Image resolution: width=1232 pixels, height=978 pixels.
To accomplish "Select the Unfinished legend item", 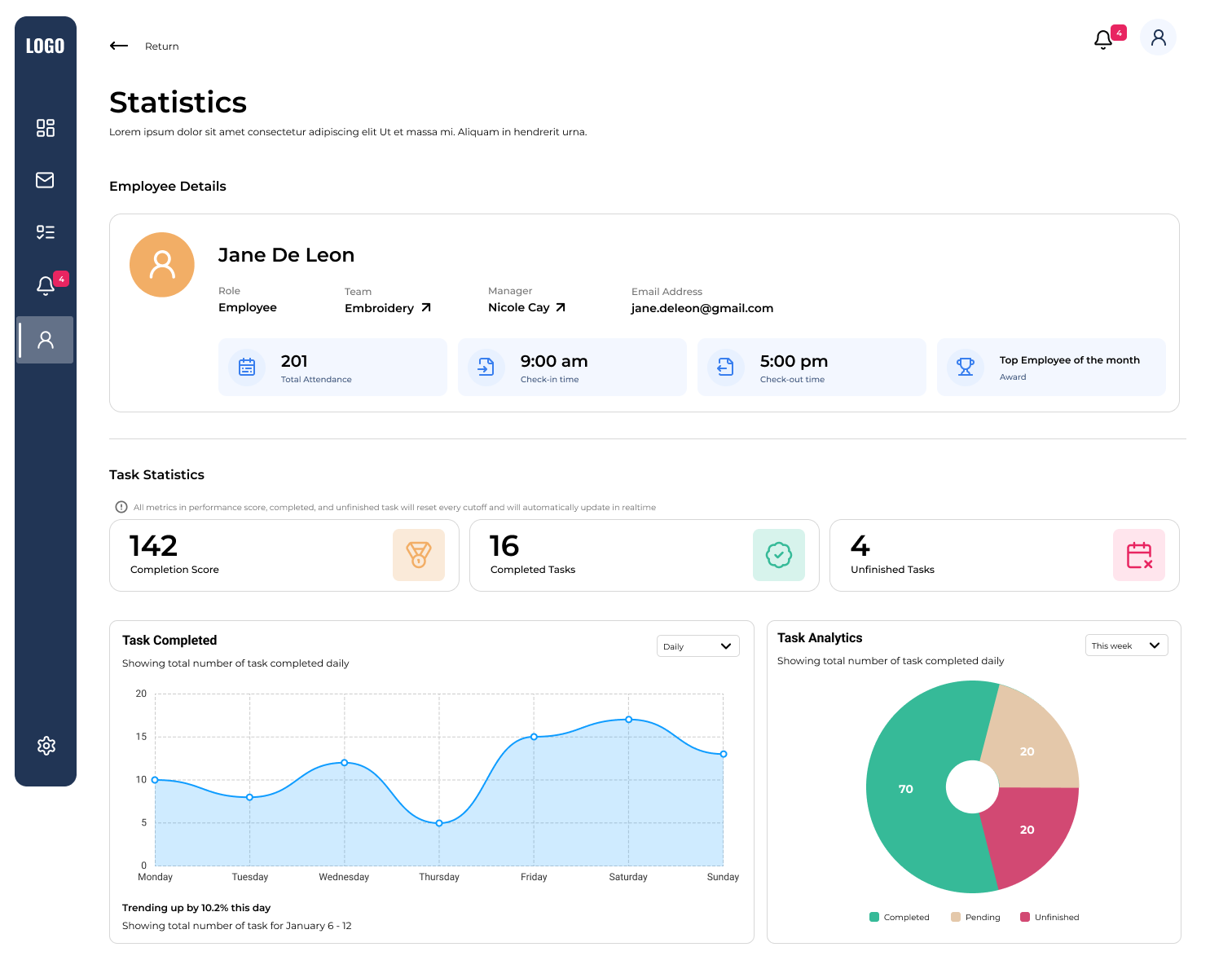I will 1049,917.
